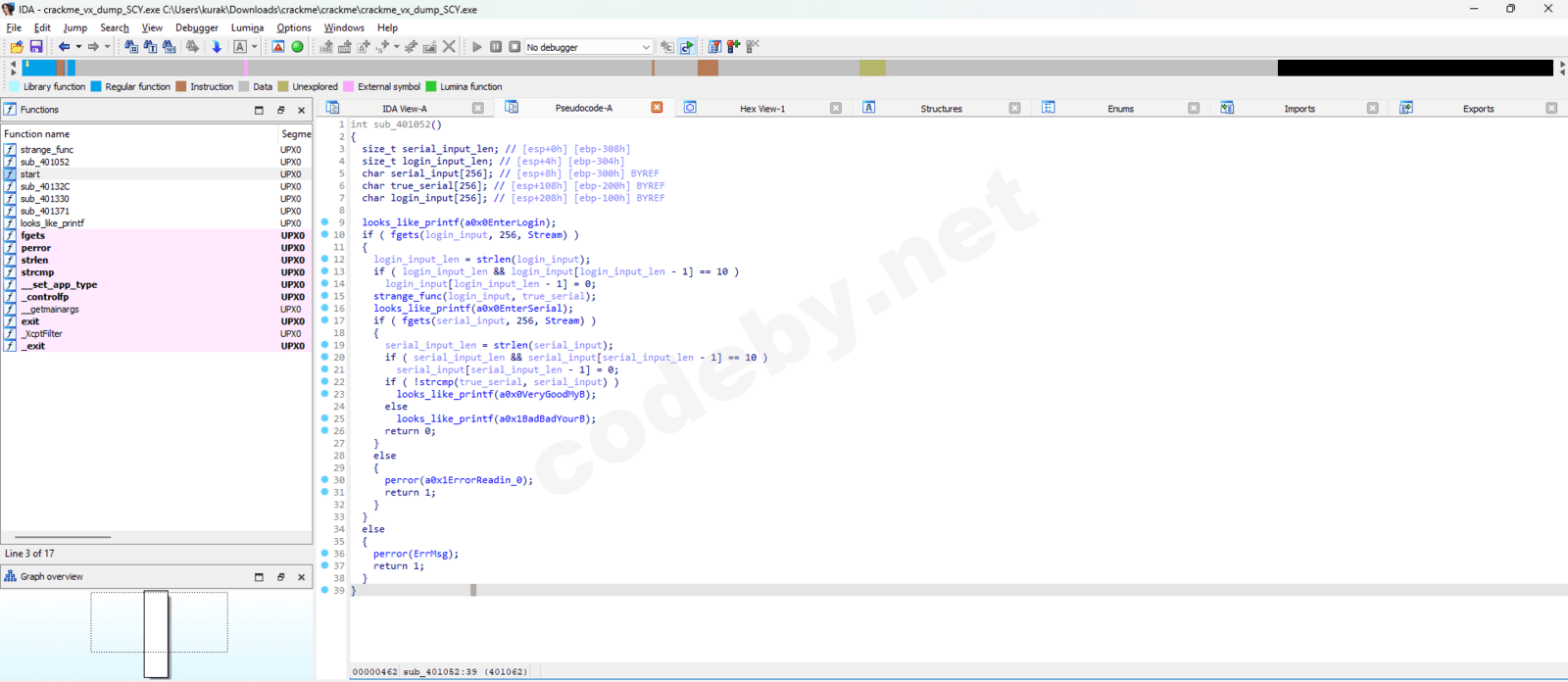Click the red-green plus breakpoint icon

[733, 47]
